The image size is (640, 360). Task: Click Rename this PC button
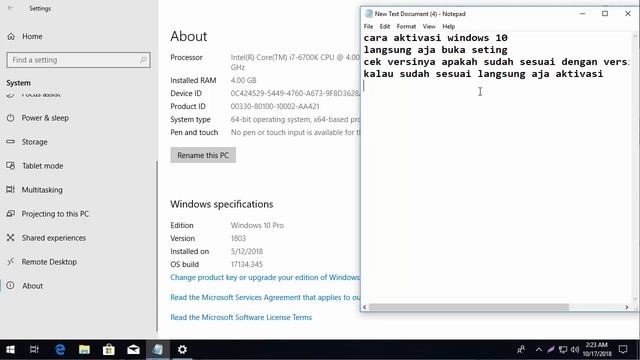tap(203, 155)
